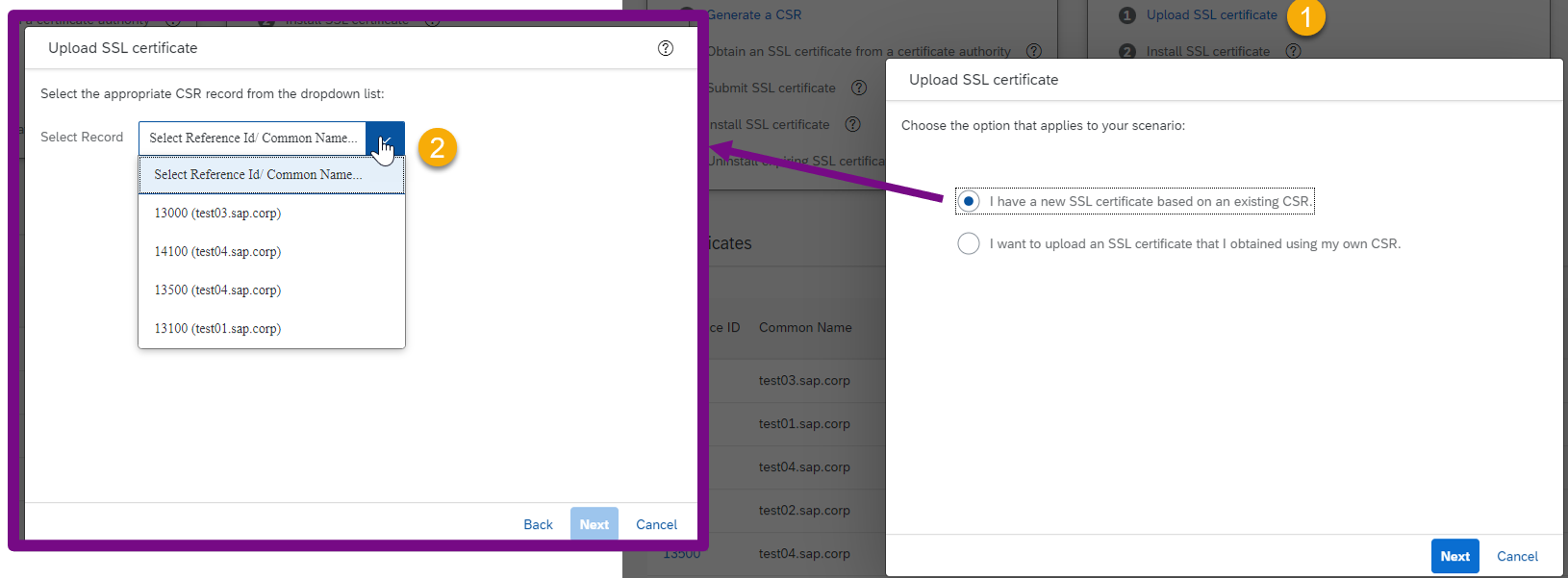Choose 13100 (test01.sap.corp) from the list
The width and height of the screenshot is (1568, 578).
point(272,329)
